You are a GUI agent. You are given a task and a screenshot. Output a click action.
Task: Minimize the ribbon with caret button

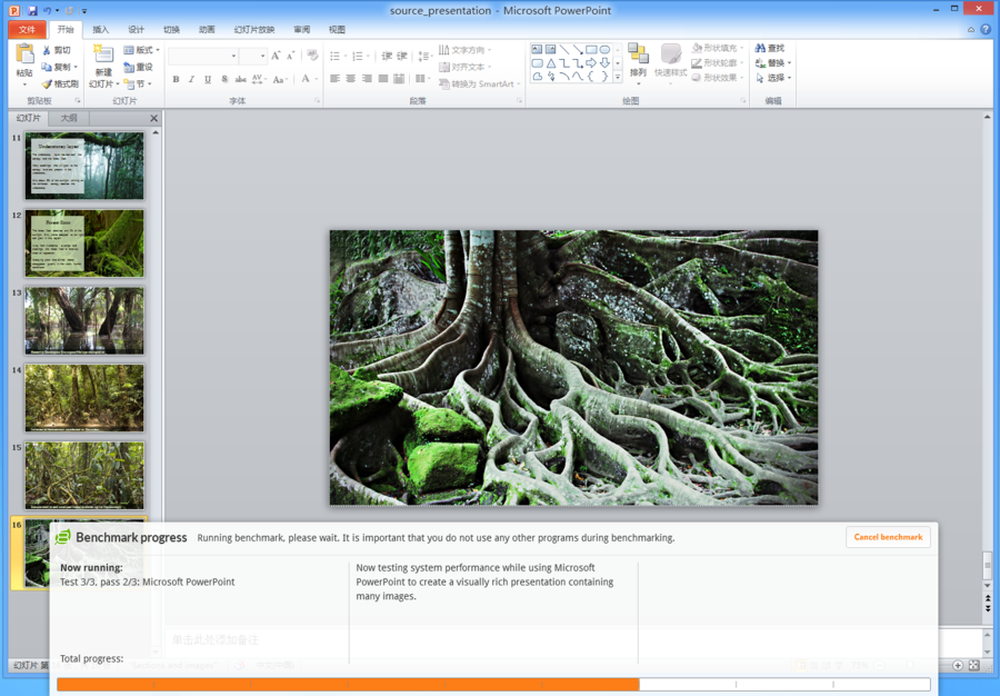971,30
